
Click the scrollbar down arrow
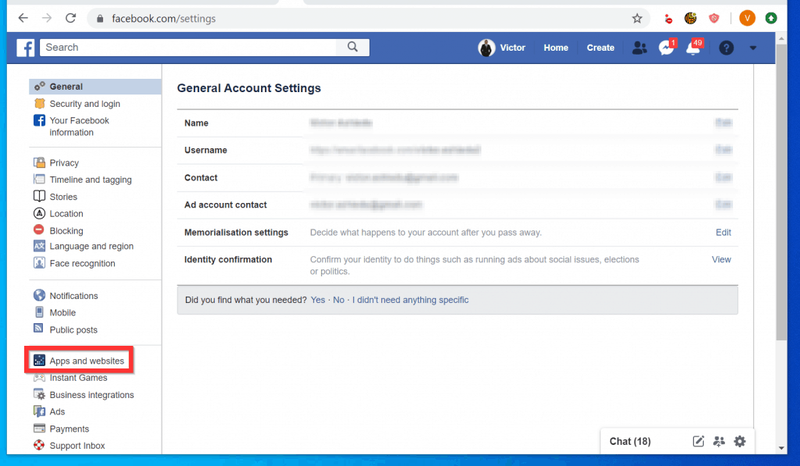[x=781, y=448]
